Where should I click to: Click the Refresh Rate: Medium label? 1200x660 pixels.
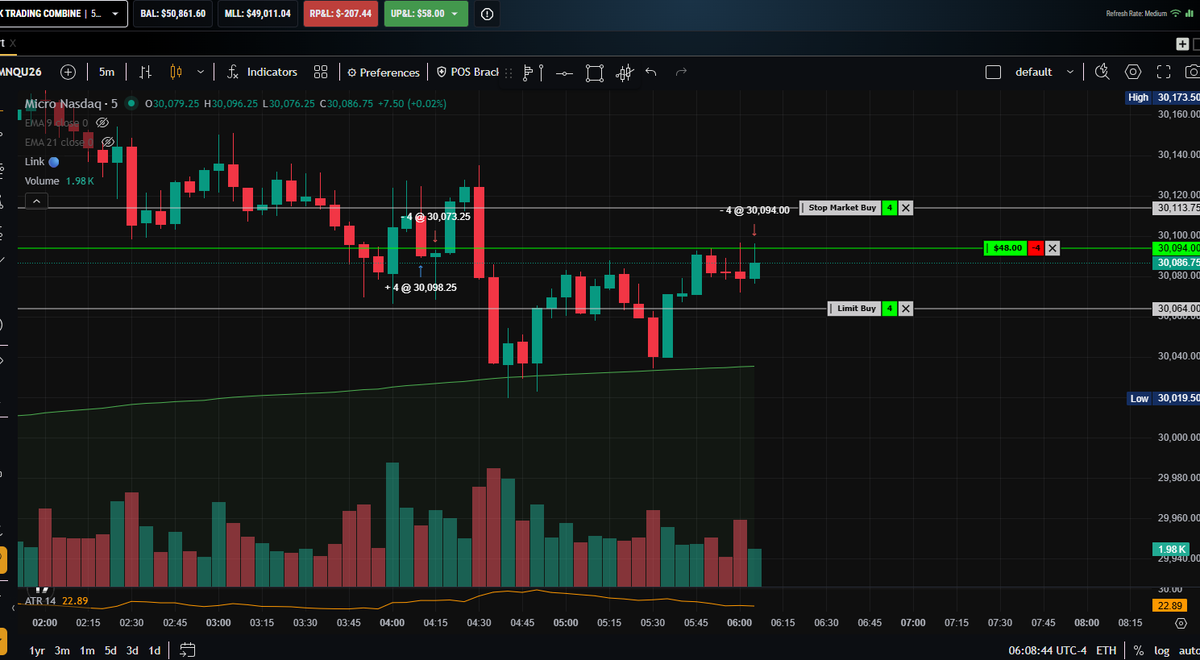tap(1136, 13)
